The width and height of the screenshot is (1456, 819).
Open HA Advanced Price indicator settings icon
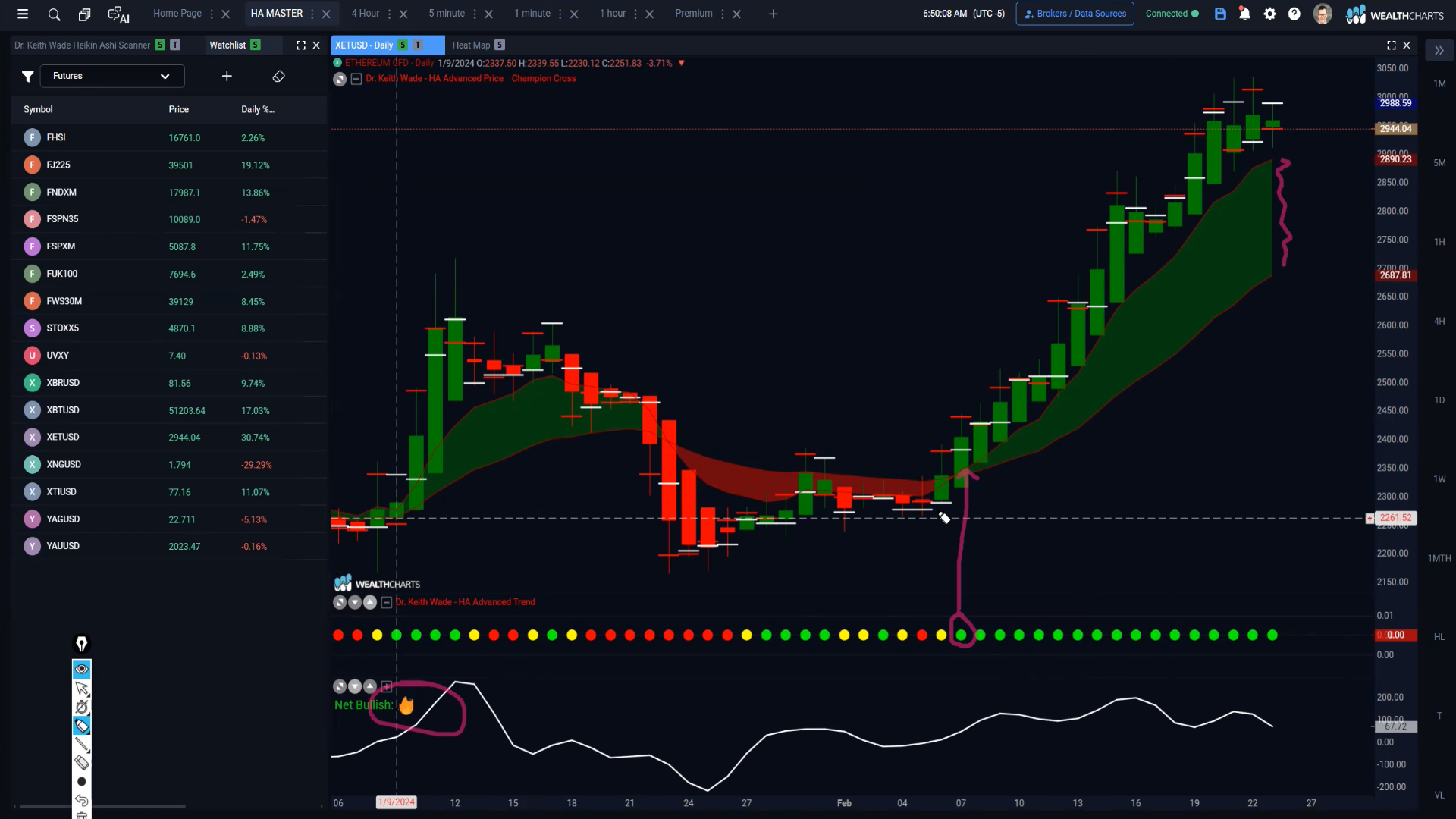(x=340, y=79)
